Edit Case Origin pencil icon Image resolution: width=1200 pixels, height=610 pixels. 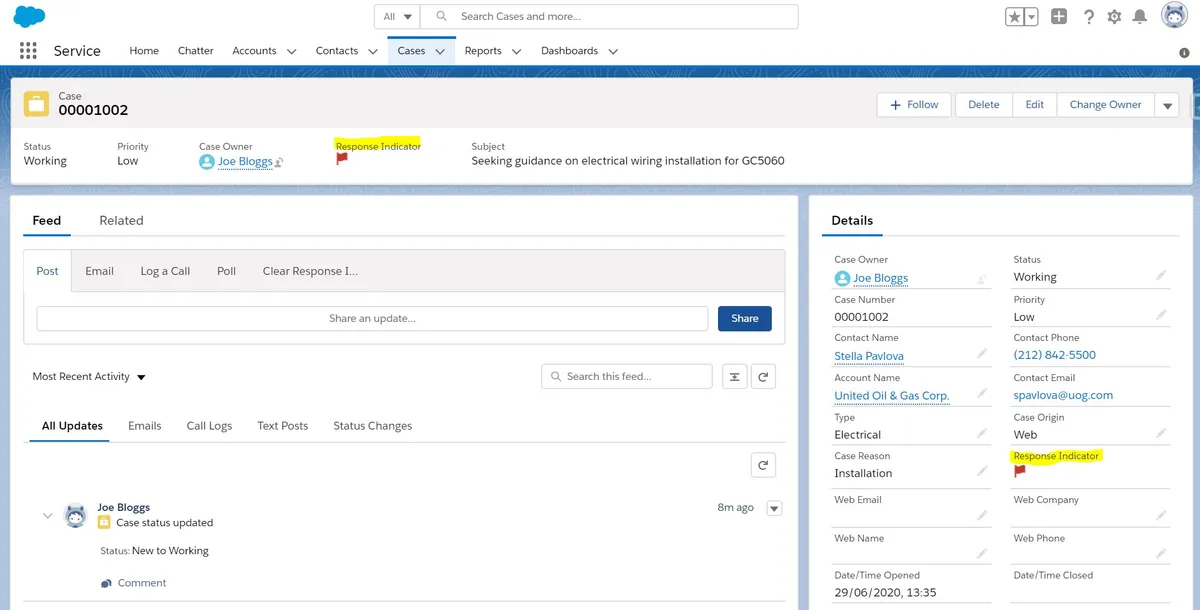click(x=1161, y=433)
